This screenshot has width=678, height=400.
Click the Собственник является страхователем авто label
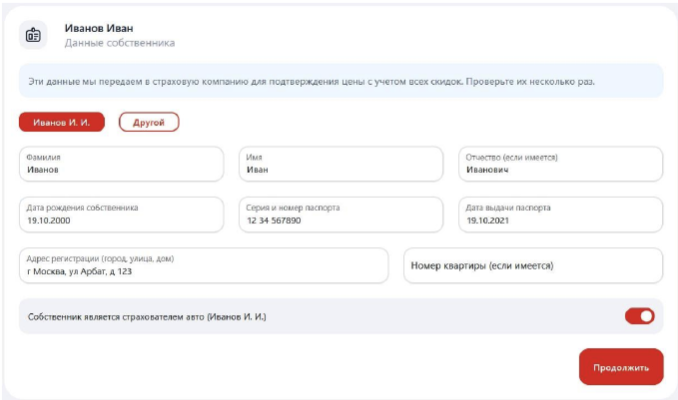[147, 317]
